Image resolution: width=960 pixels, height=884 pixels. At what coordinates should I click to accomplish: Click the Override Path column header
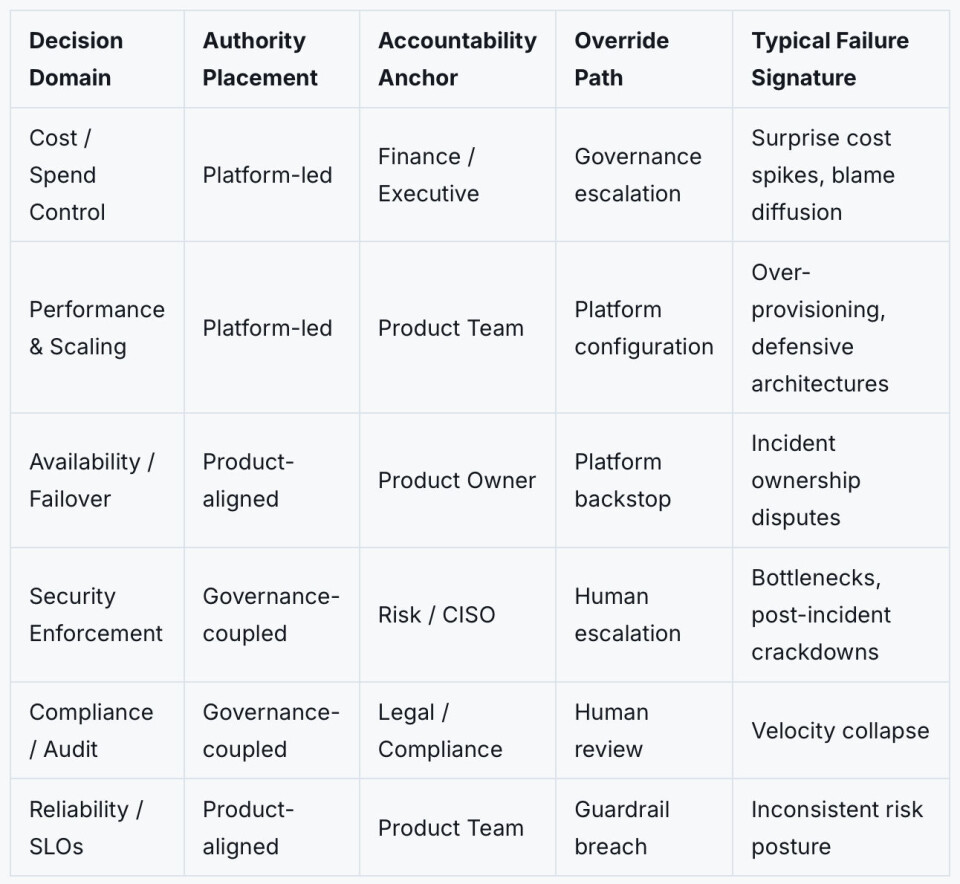pyautogui.click(x=621, y=59)
